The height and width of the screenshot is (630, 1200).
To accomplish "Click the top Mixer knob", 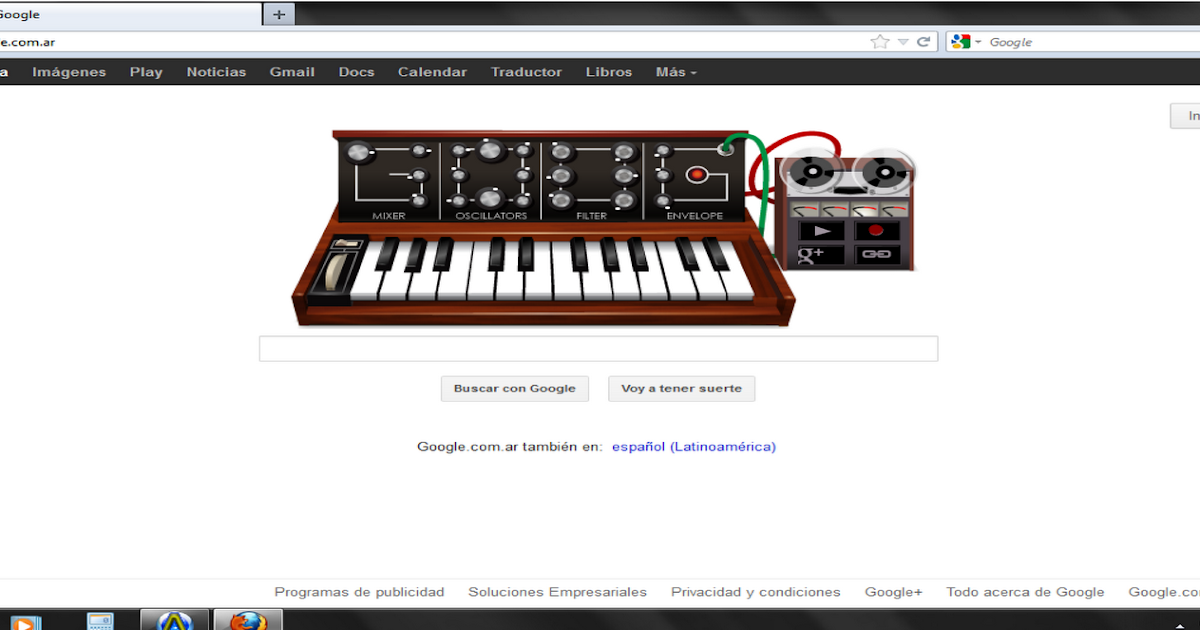I will pyautogui.click(x=357, y=152).
